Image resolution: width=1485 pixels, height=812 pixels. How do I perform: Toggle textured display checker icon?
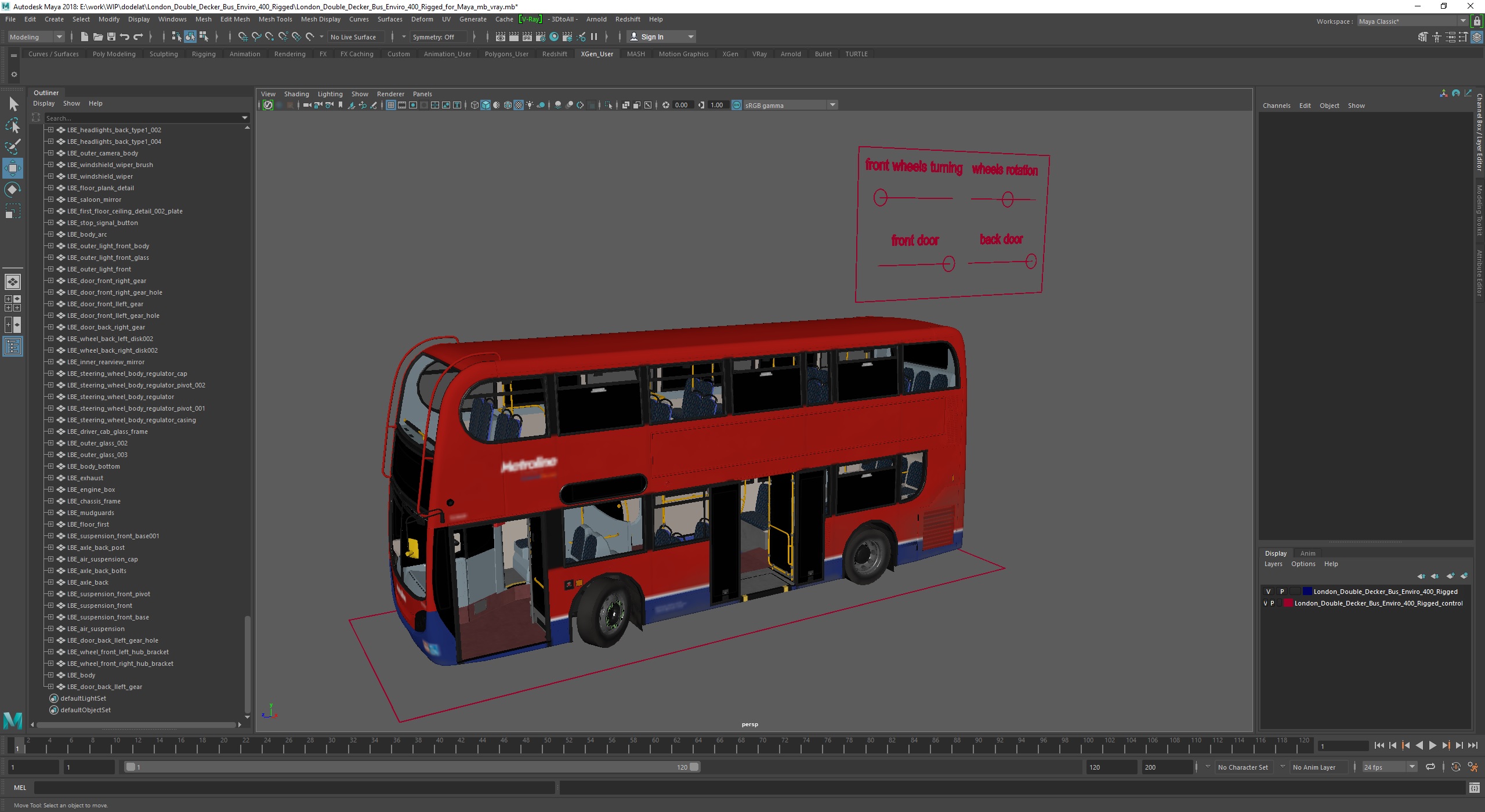pyautogui.click(x=519, y=105)
